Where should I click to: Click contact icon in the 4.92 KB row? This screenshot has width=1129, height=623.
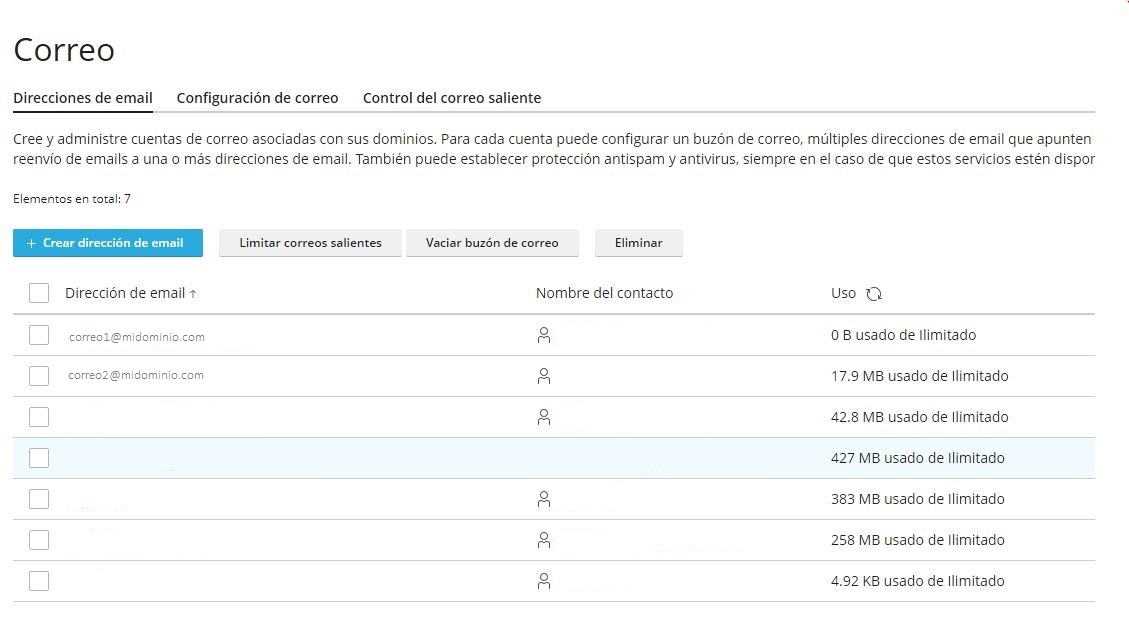544,581
